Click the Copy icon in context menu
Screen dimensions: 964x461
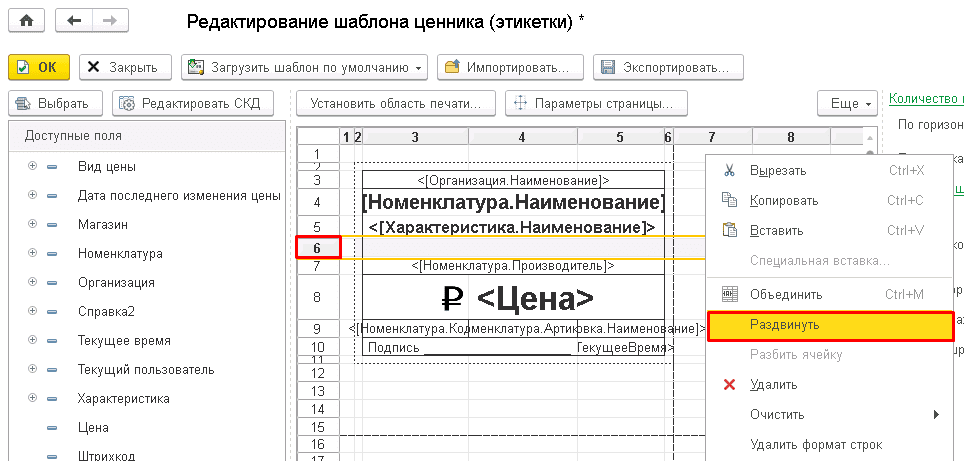(x=729, y=201)
